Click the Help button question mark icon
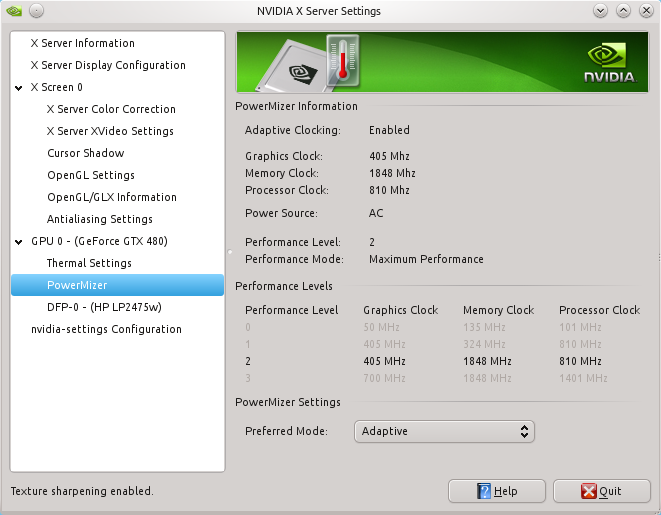Image resolution: width=661 pixels, height=515 pixels. click(484, 491)
